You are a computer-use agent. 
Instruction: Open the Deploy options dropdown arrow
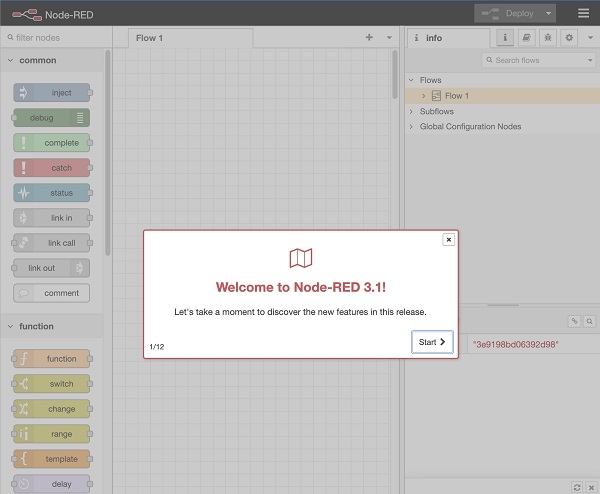point(548,13)
